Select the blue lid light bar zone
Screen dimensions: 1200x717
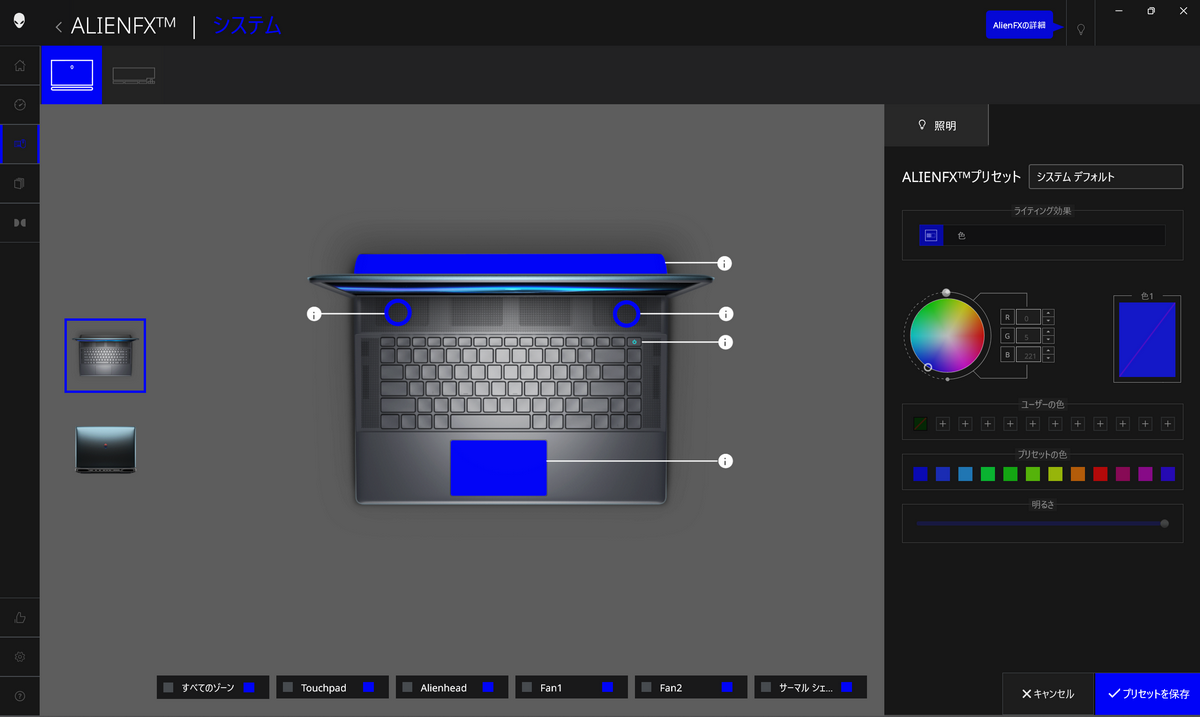(511, 263)
